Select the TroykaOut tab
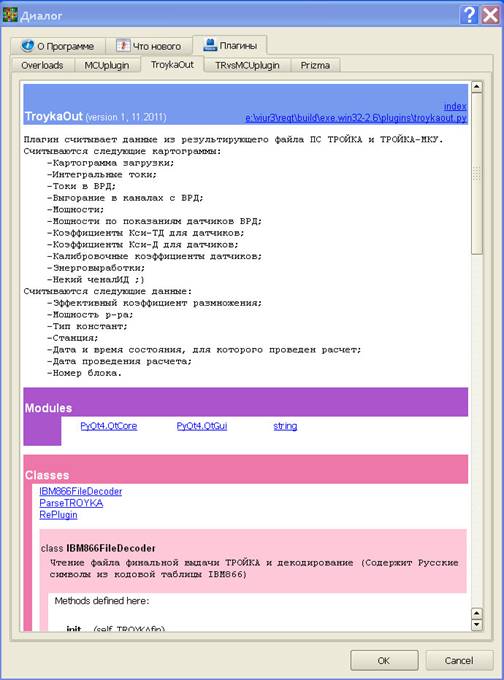The image size is (504, 680). (172, 65)
